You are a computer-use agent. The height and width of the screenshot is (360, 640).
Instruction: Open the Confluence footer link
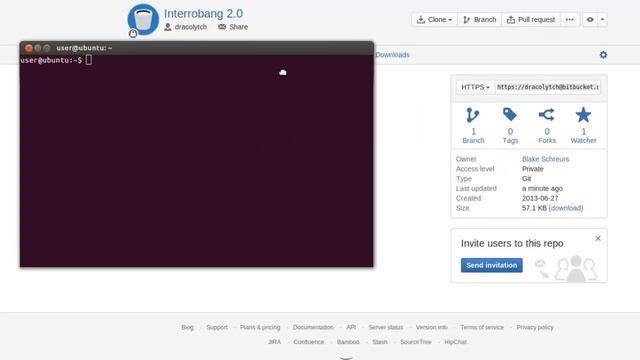309,342
